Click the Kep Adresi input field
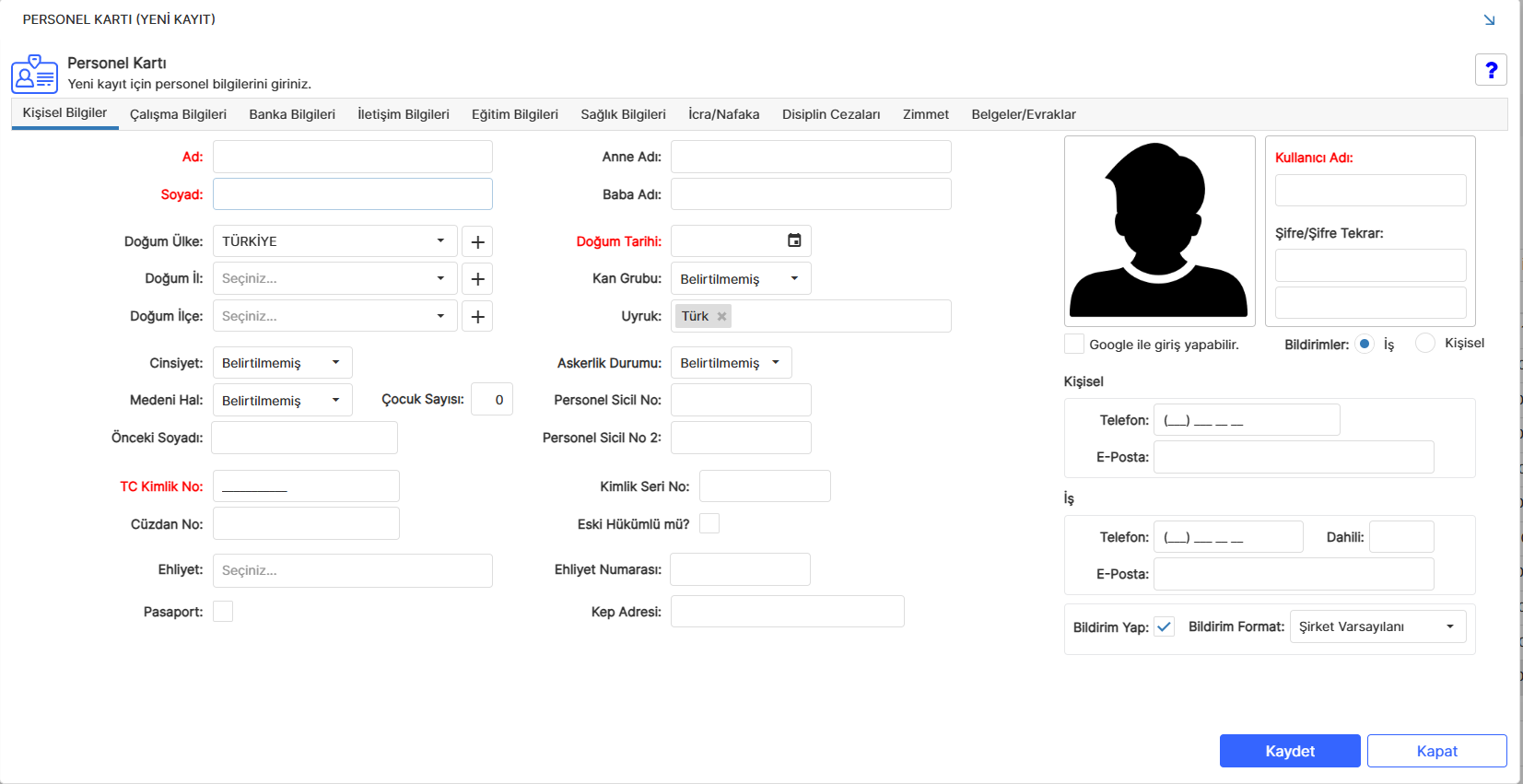 [x=788, y=611]
